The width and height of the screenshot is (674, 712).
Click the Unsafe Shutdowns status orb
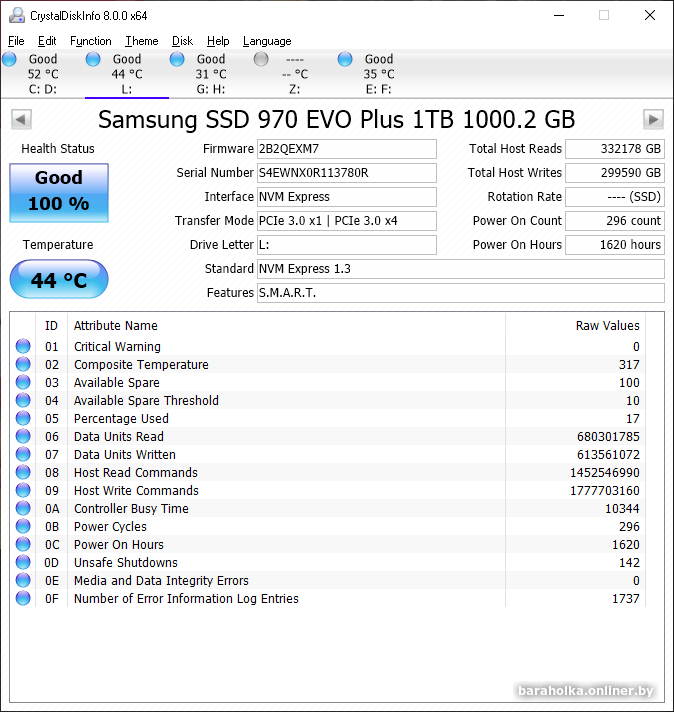pos(23,563)
